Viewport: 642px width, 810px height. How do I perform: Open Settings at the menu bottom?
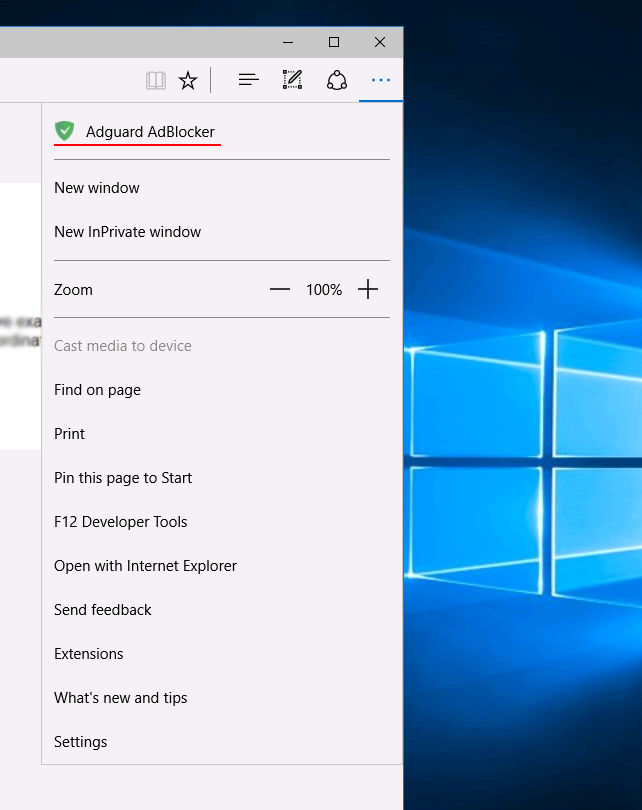point(81,742)
